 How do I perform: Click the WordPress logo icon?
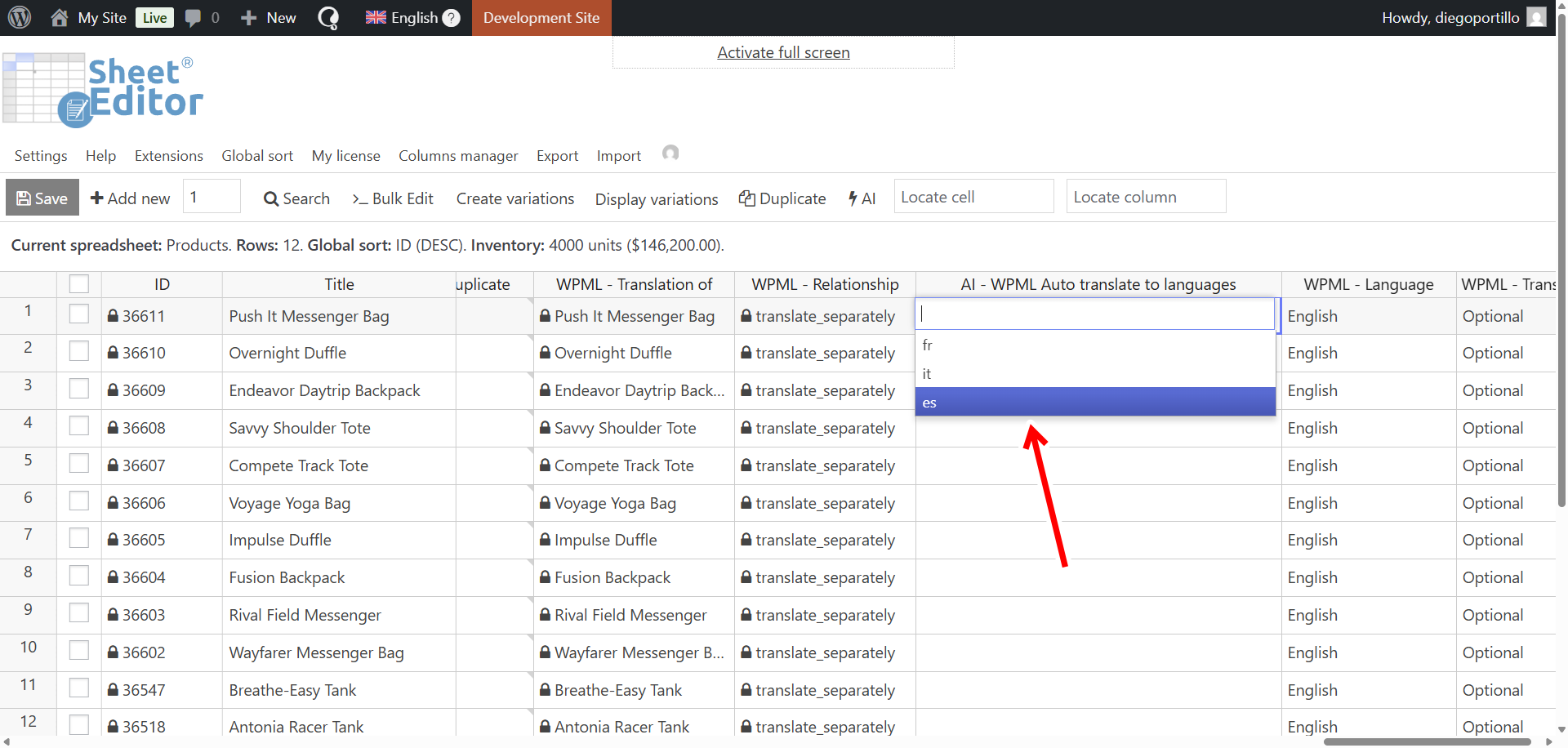point(20,17)
